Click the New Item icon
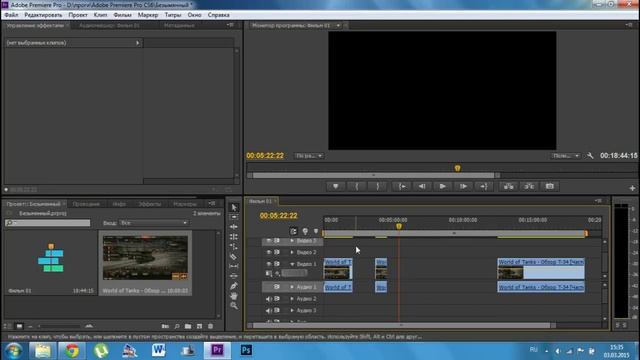The width and height of the screenshot is (640, 360). click(x=199, y=326)
